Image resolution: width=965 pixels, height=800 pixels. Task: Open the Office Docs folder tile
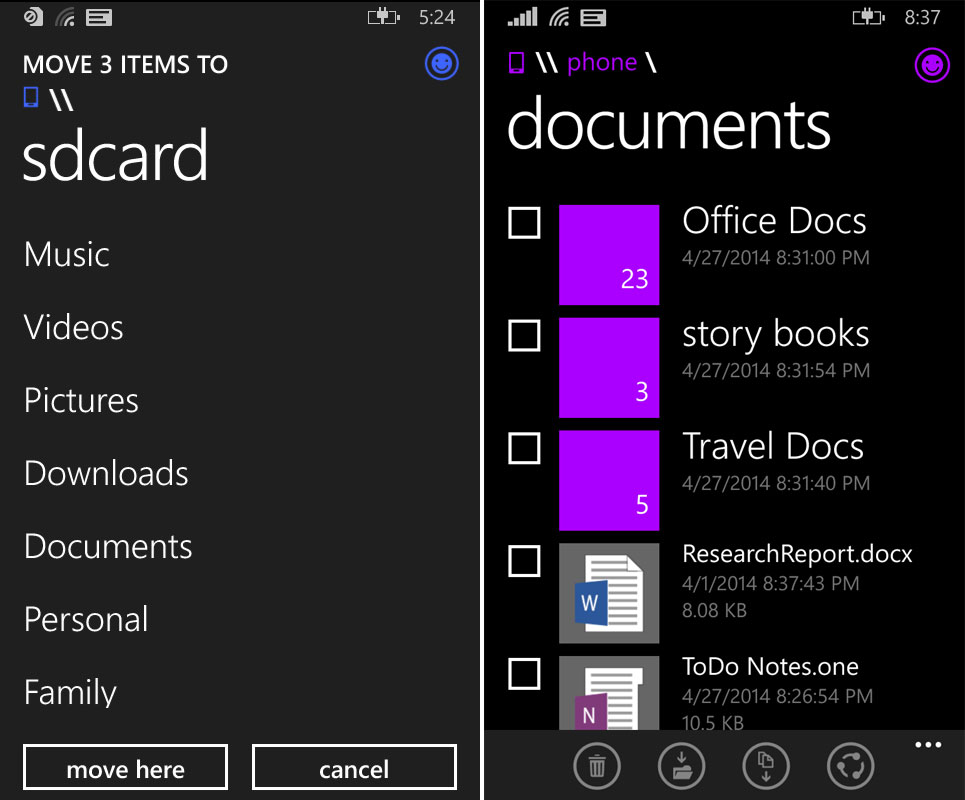609,255
